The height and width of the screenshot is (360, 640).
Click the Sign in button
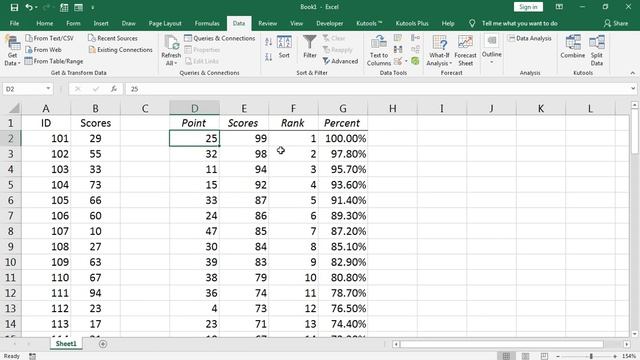pos(528,7)
